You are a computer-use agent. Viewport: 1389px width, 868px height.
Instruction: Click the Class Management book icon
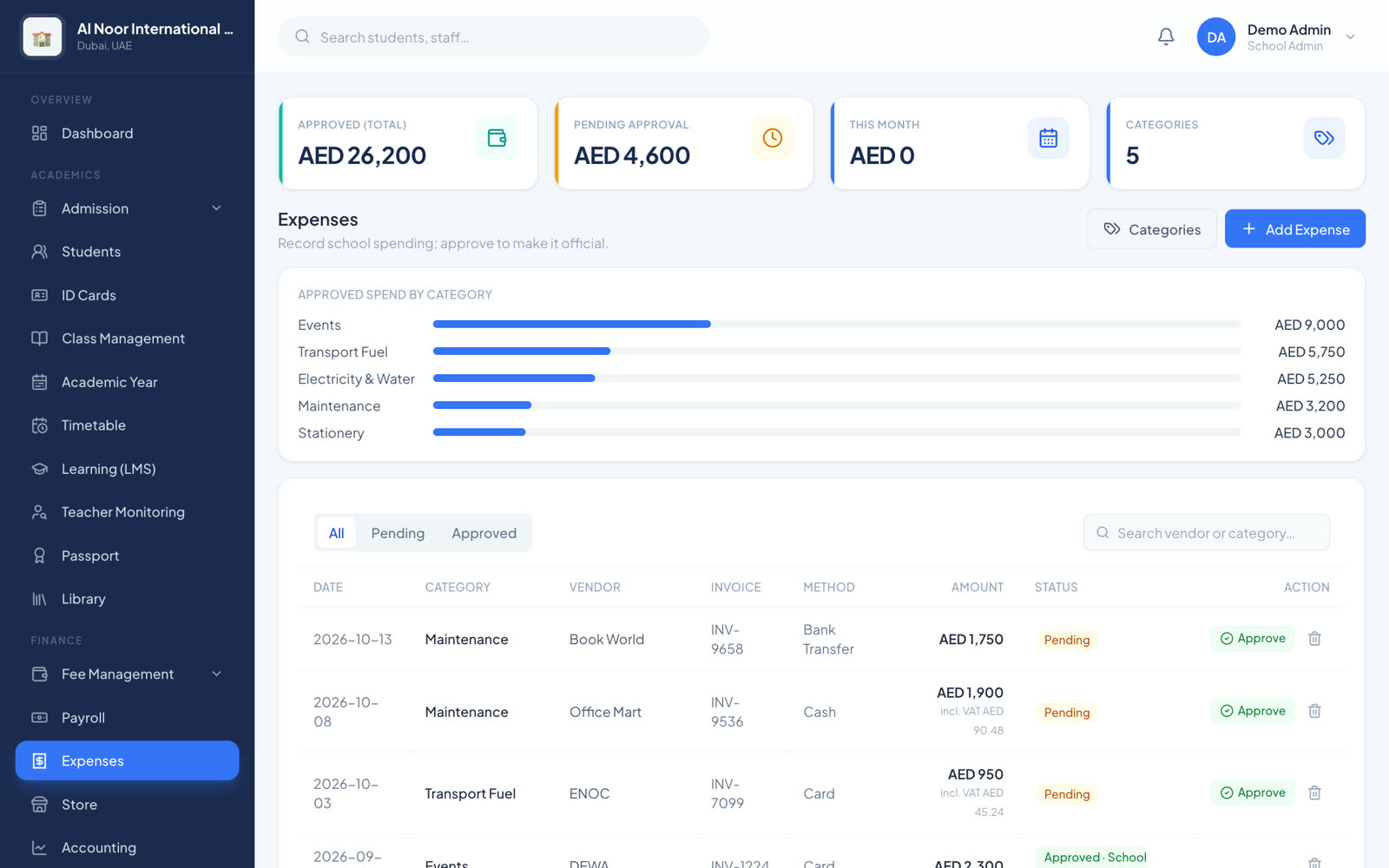pyautogui.click(x=40, y=339)
